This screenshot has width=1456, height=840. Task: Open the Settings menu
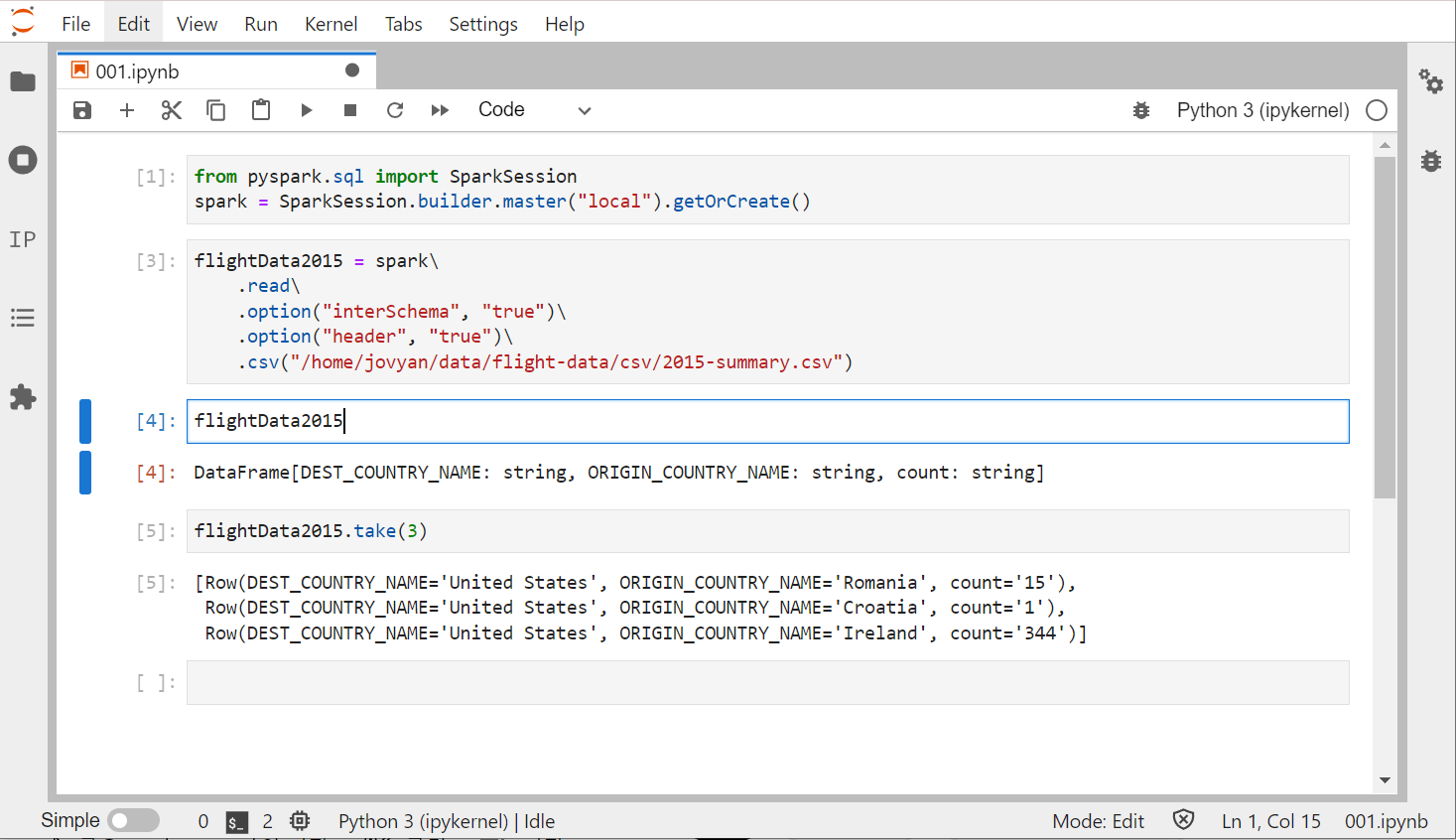483,24
